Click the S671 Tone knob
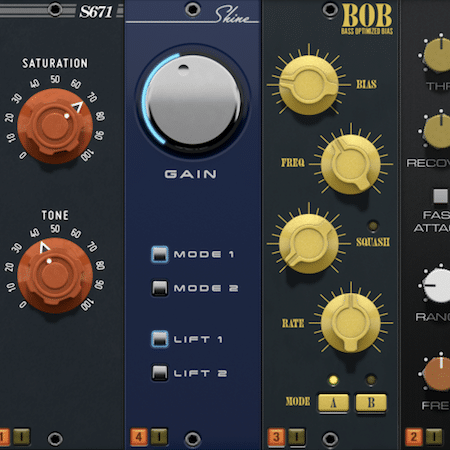Screen dimensions: 450x450 pos(55,275)
